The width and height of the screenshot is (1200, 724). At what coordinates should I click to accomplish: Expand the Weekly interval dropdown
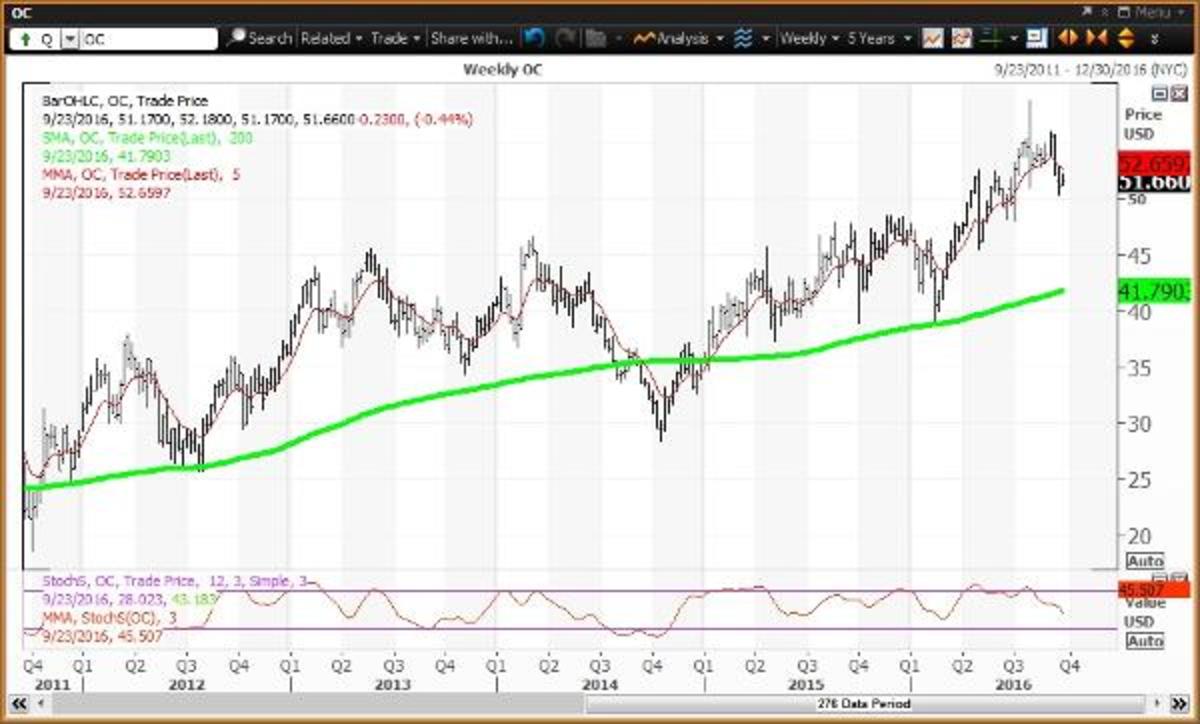[810, 39]
